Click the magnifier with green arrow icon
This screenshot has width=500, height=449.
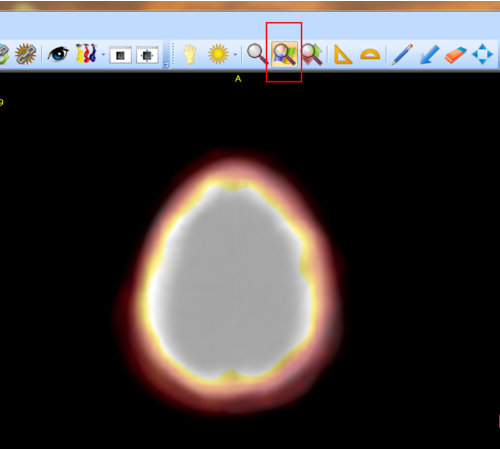pos(312,54)
